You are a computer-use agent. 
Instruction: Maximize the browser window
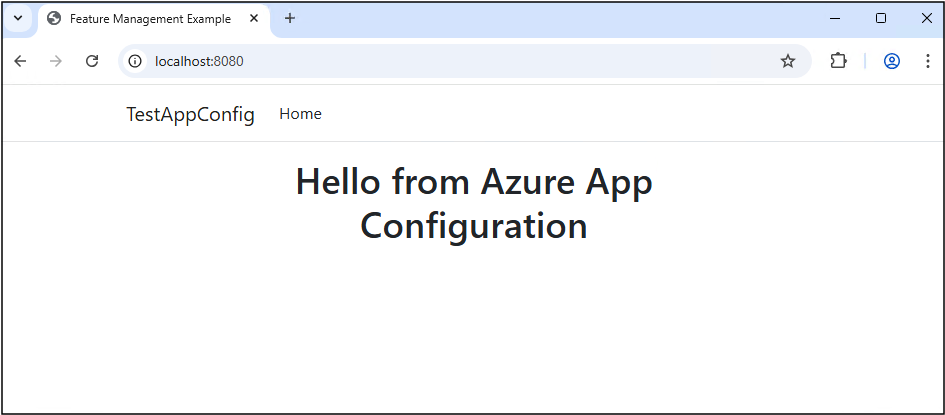tap(881, 18)
